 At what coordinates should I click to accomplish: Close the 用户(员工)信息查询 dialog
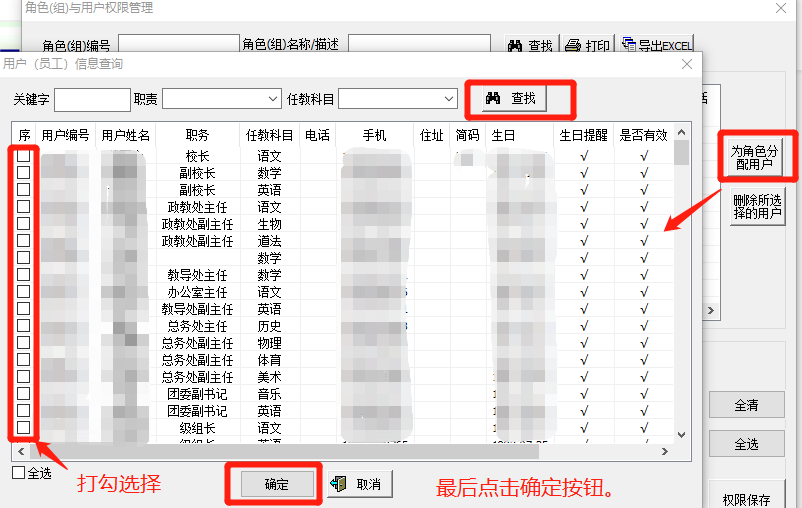pos(687,64)
